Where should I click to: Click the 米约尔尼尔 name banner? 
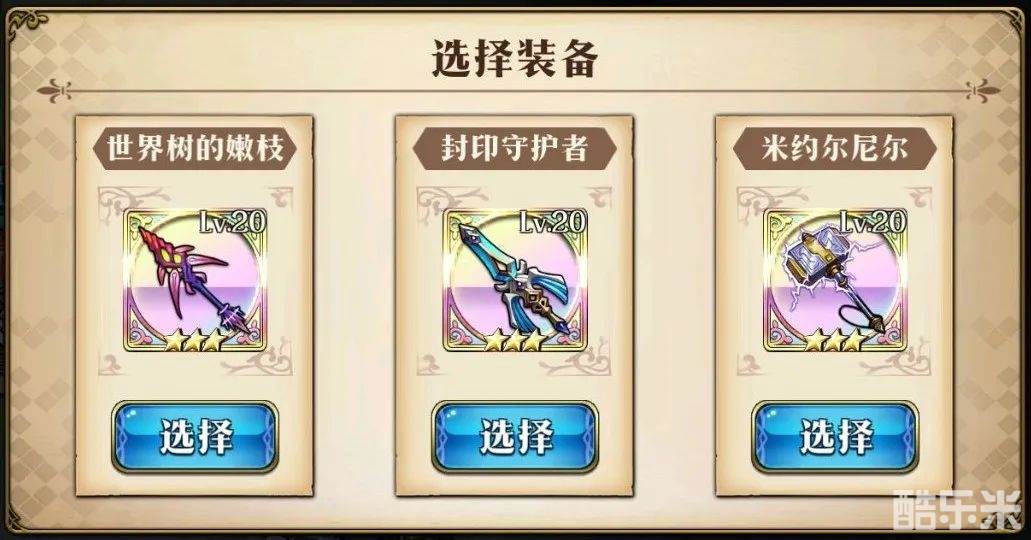[835, 148]
